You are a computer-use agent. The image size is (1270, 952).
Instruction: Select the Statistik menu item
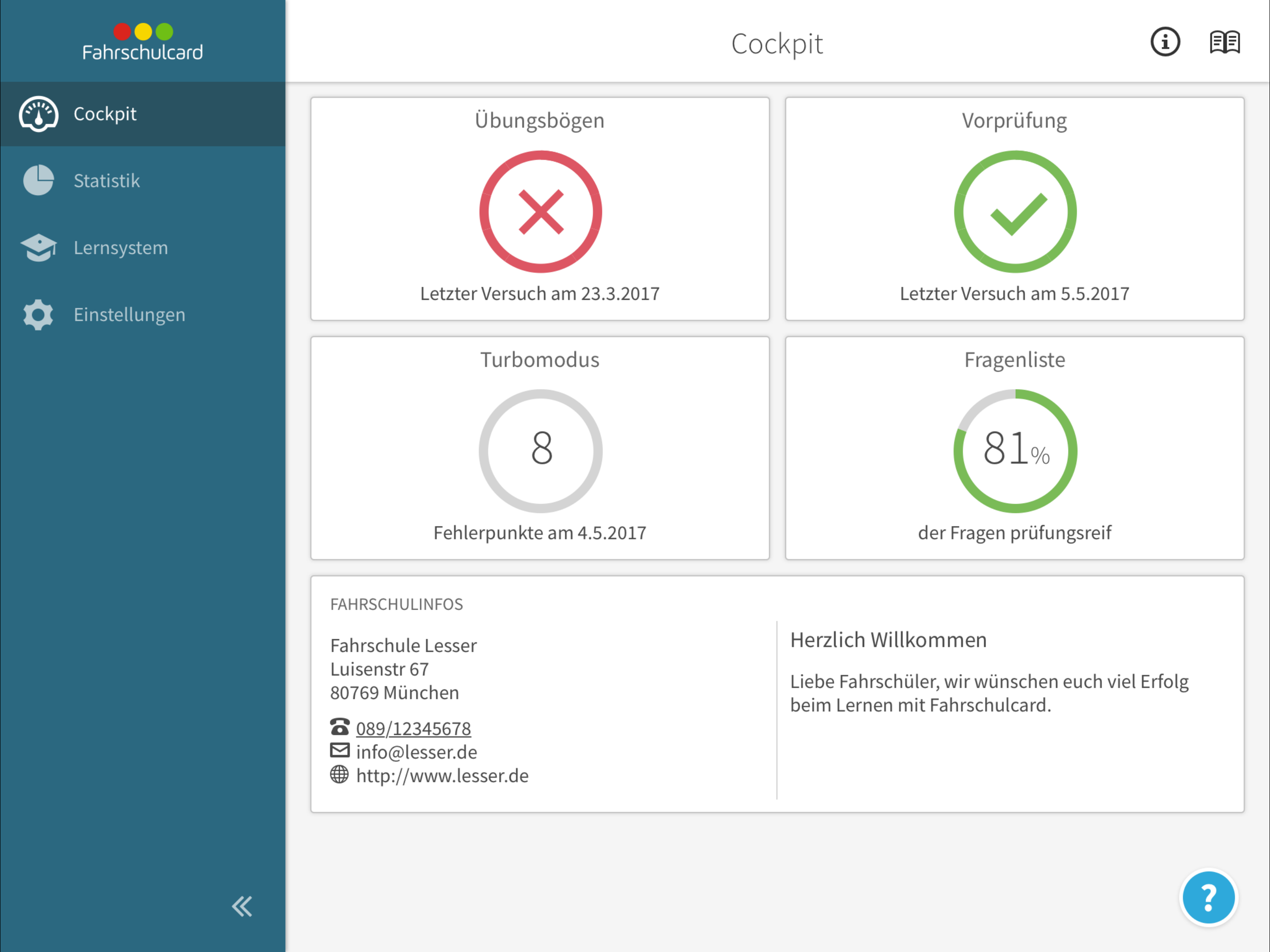pos(107,181)
